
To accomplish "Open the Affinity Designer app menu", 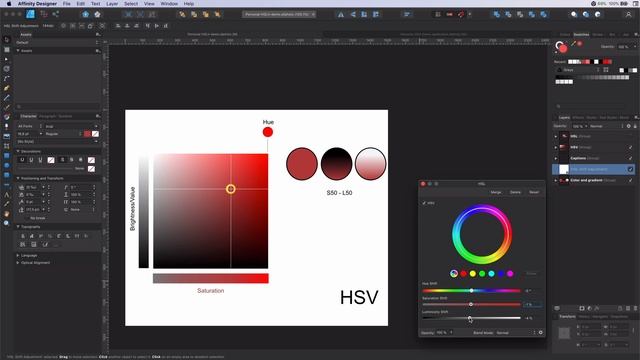I will coord(37,4).
